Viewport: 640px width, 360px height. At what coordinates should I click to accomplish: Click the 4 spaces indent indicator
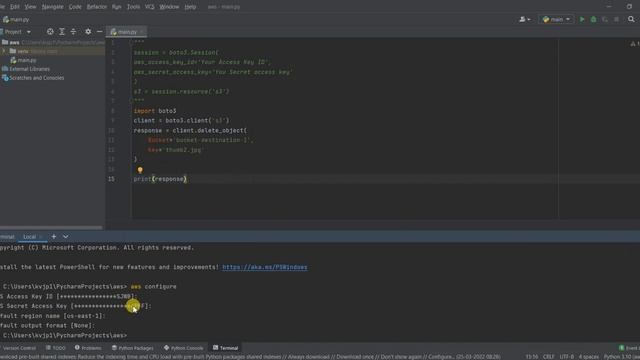point(589,357)
